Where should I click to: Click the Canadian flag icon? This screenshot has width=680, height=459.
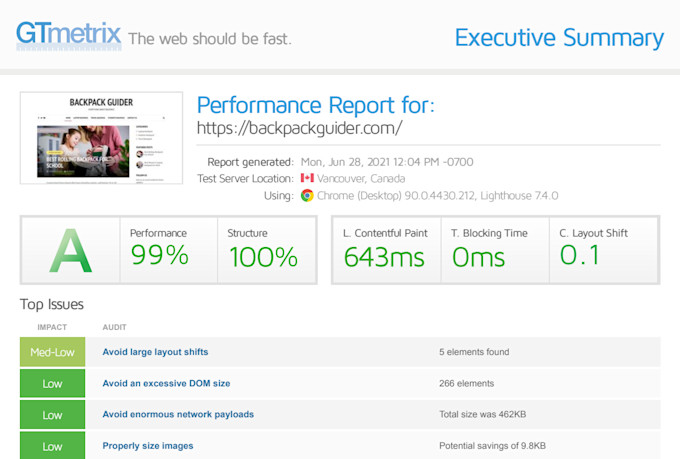[307, 178]
